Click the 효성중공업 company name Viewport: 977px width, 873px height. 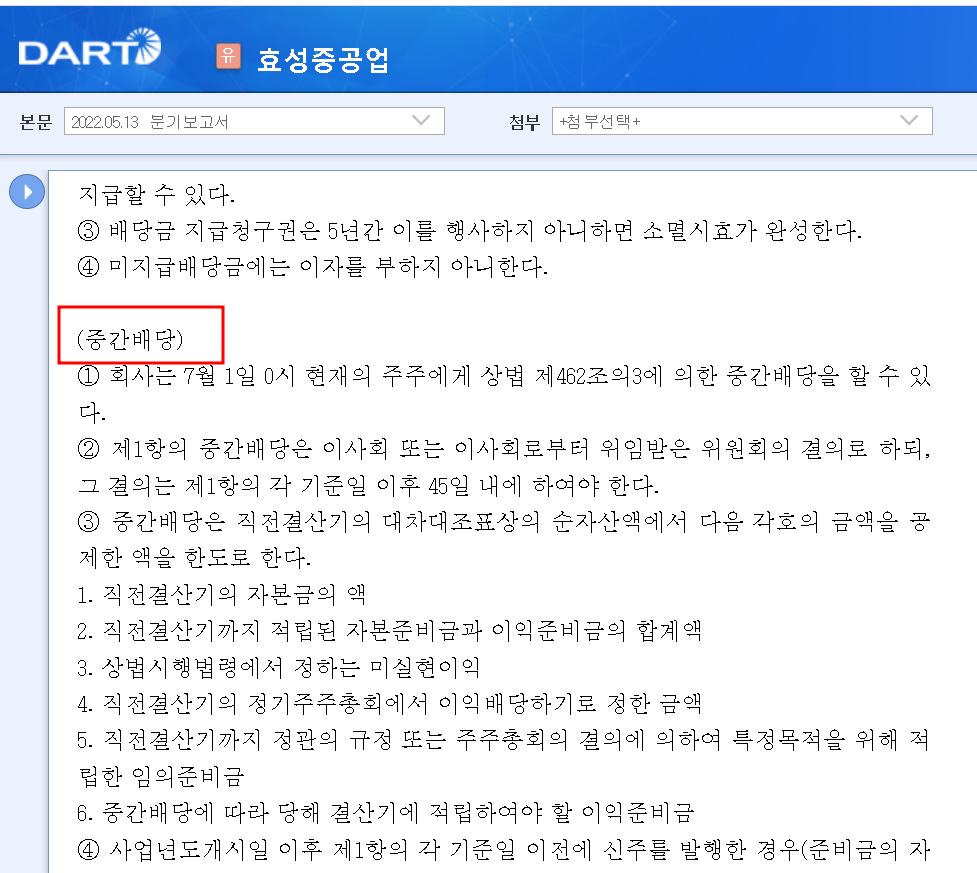(323, 60)
